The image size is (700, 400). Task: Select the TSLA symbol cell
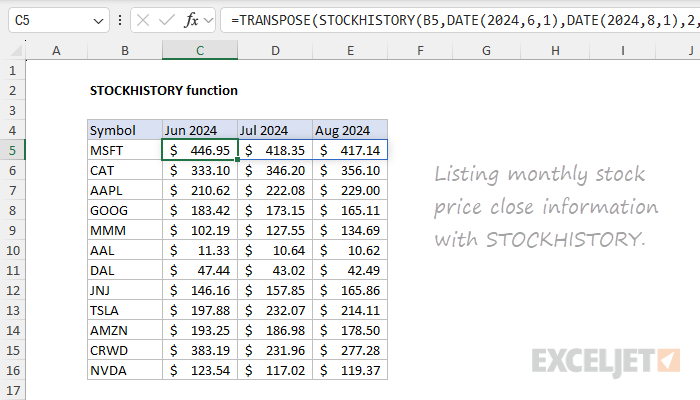coord(125,310)
